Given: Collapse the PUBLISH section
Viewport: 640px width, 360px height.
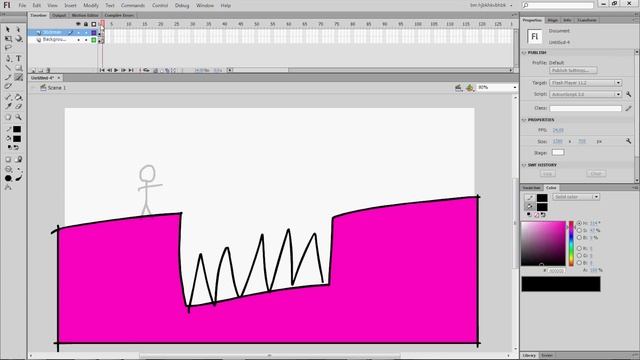Looking at the screenshot, I should click(524, 53).
